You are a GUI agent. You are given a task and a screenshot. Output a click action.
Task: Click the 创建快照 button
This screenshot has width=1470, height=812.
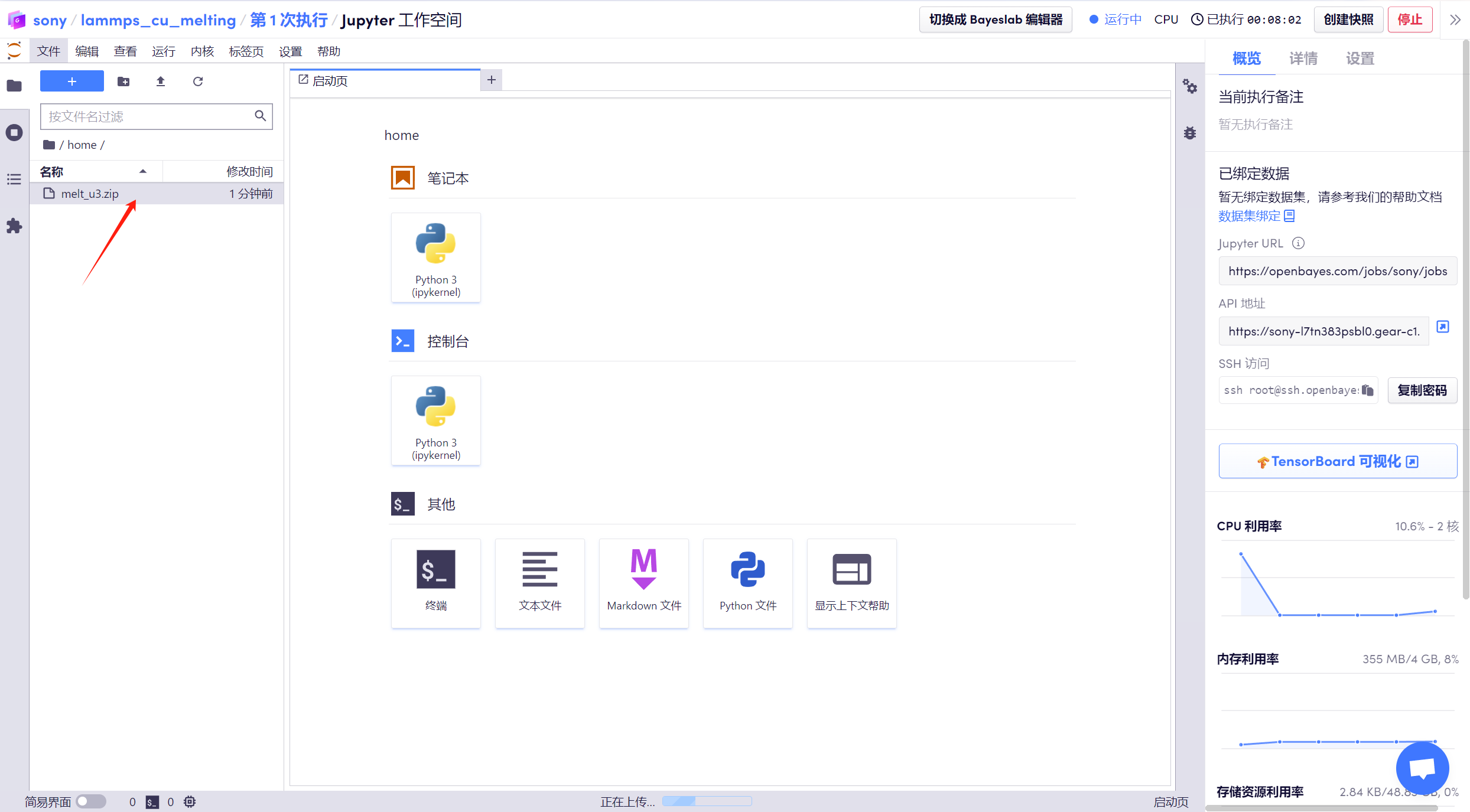pos(1348,19)
